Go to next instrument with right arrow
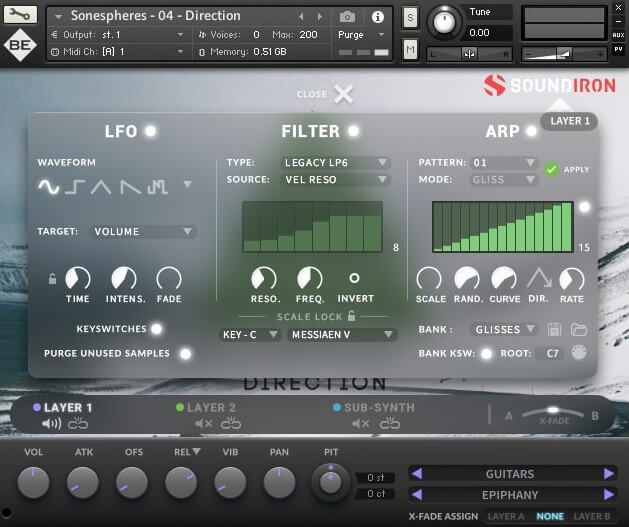Viewport: 629px width, 527px height. pos(320,16)
